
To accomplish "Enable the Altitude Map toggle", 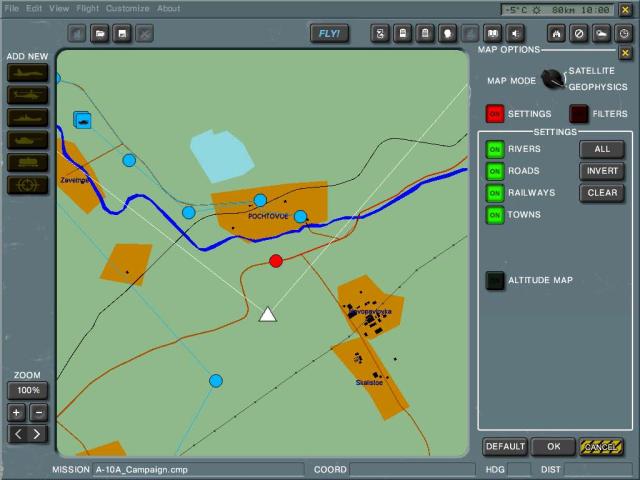I will click(x=494, y=281).
